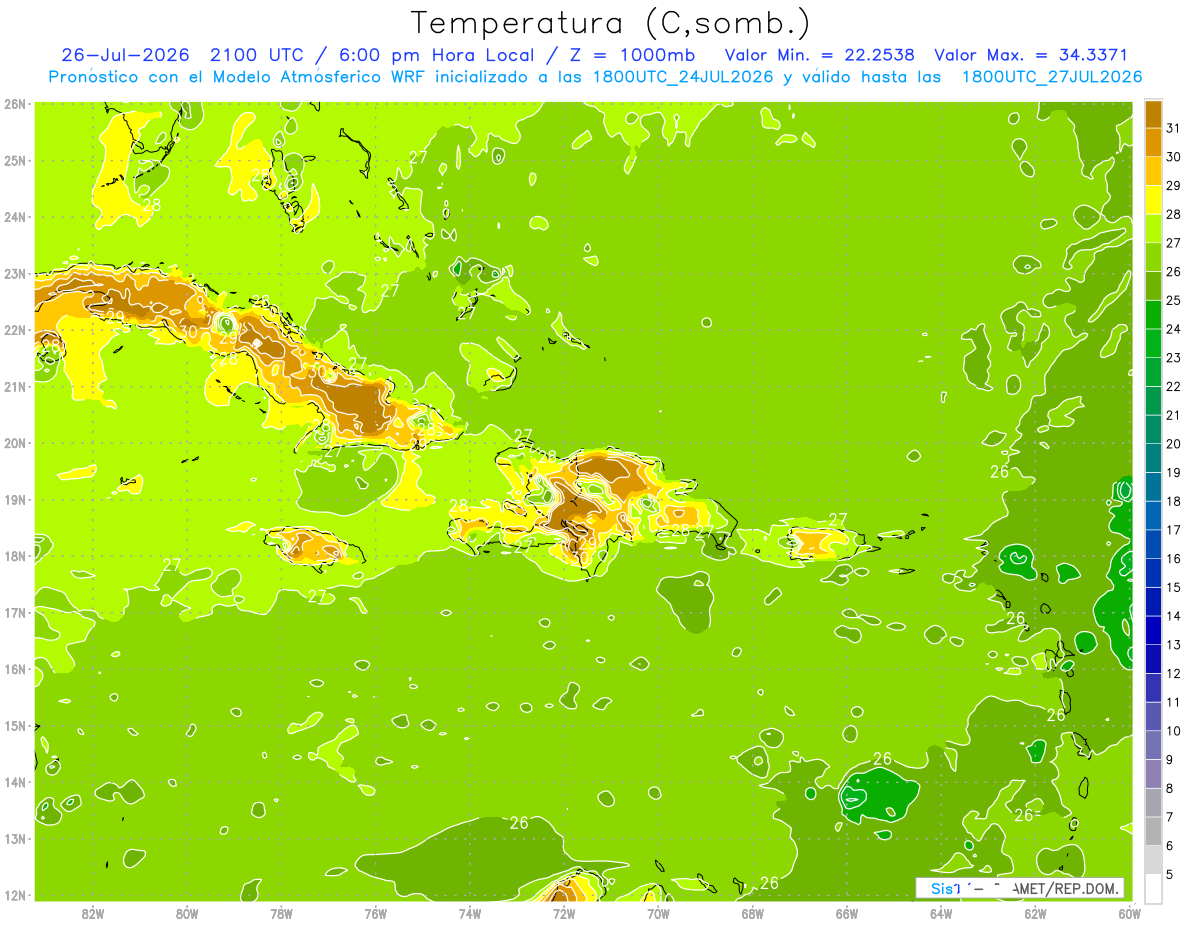1200x927 pixels.
Task: Click the legend swatch between 26 and 27
Action: [x=1153, y=258]
